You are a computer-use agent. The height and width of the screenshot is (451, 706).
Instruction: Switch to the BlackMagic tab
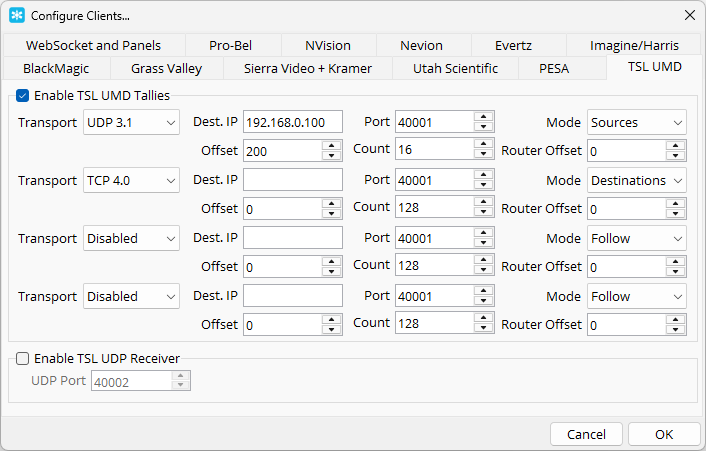56,68
